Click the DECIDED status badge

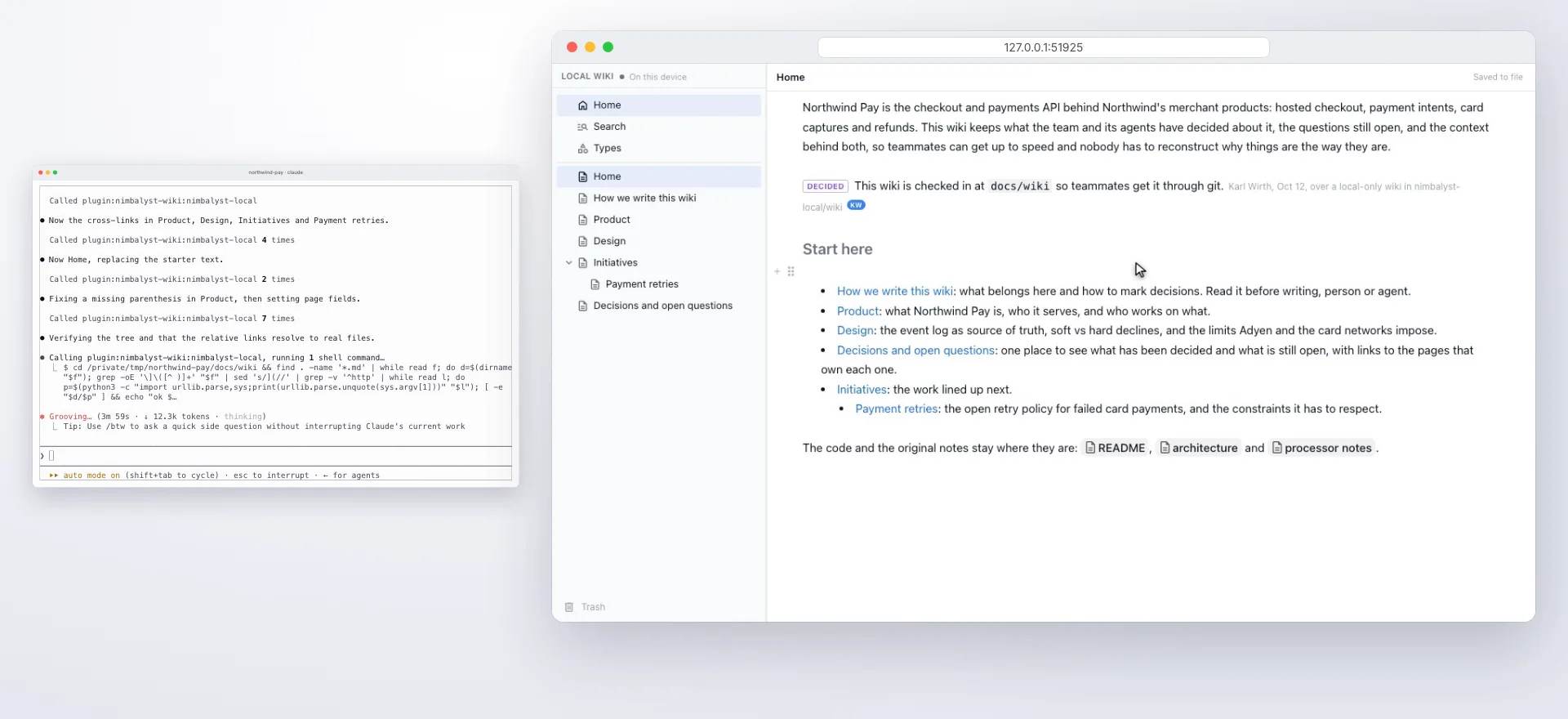click(x=826, y=186)
